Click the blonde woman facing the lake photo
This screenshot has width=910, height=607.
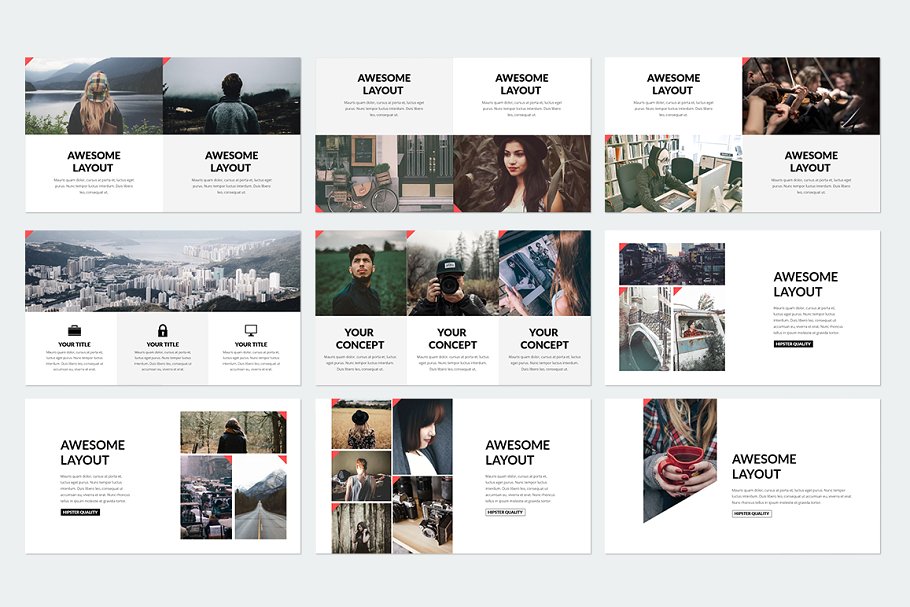point(94,96)
